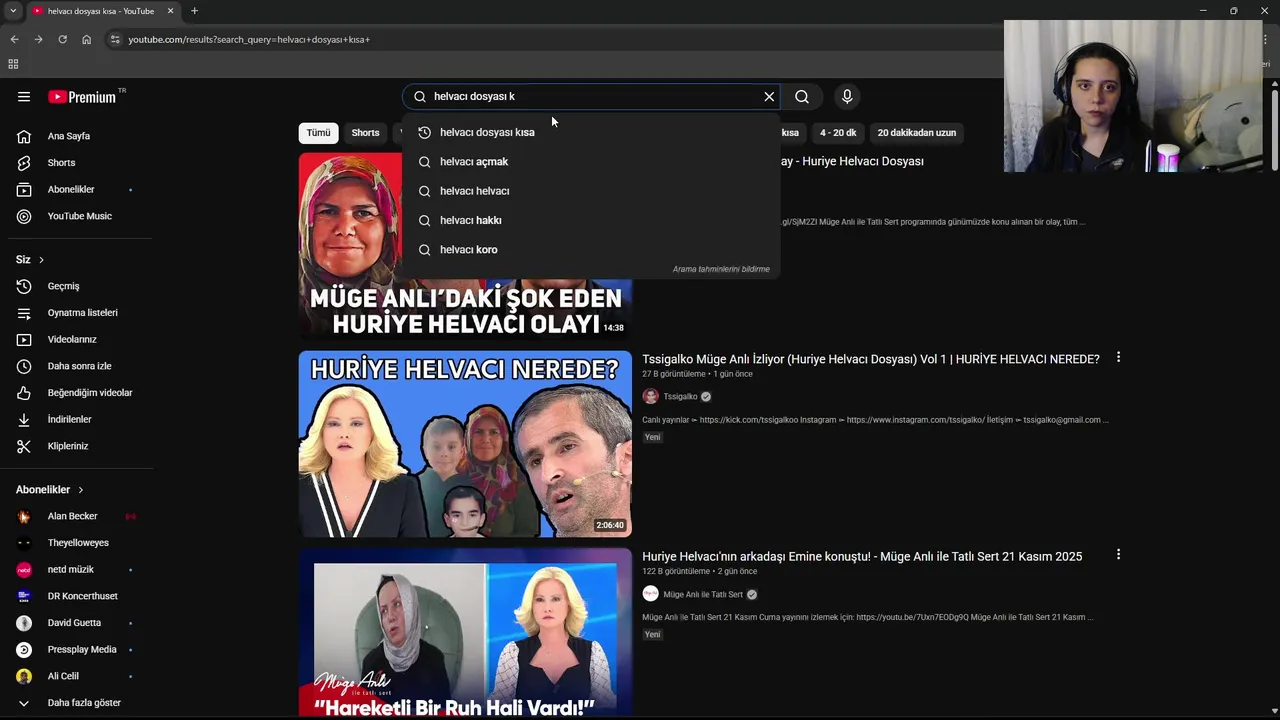
Task: Select the 4 - 20 dk filter chip
Action: tap(838, 133)
